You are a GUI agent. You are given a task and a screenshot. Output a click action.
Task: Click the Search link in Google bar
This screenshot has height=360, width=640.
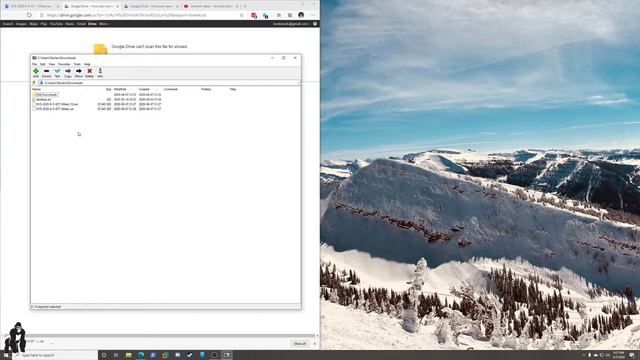(8, 24)
